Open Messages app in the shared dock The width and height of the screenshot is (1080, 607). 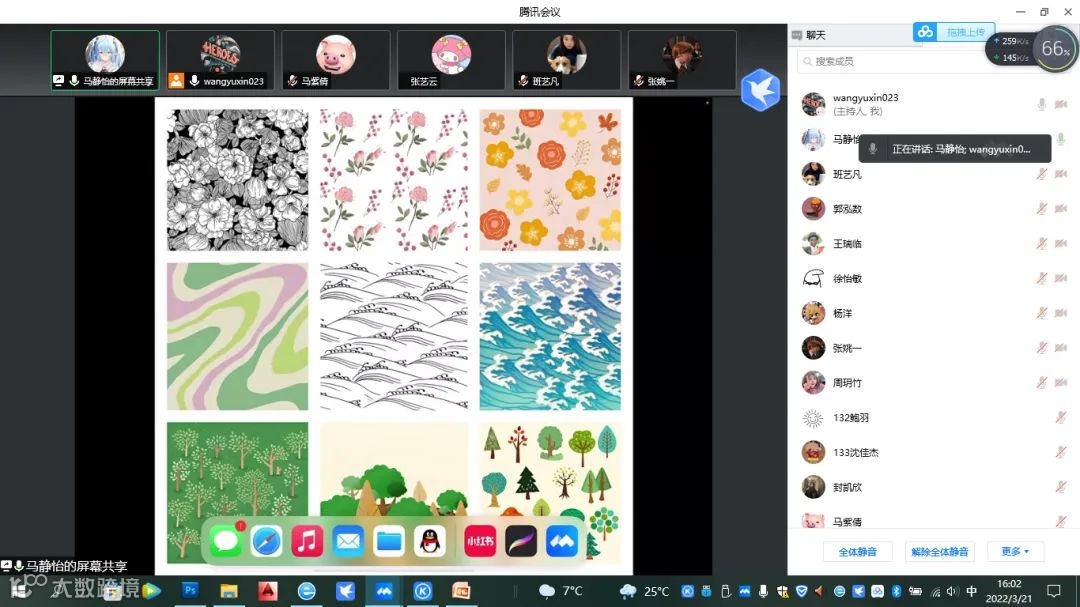pyautogui.click(x=225, y=542)
